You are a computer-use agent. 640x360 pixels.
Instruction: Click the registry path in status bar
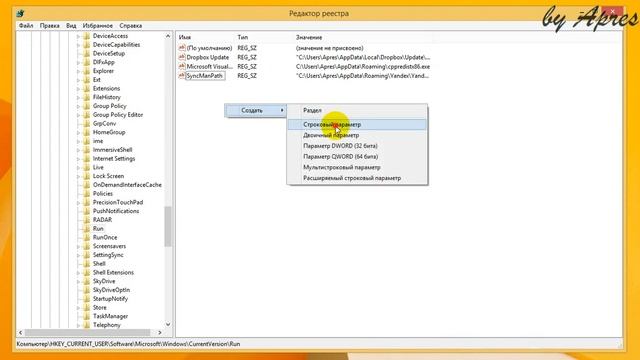(128, 344)
